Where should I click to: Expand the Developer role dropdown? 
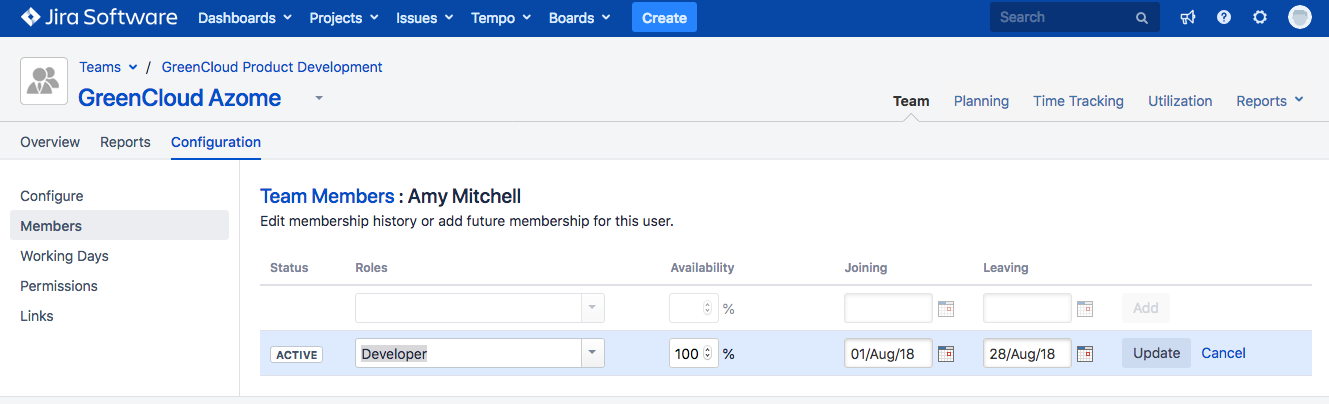[593, 353]
